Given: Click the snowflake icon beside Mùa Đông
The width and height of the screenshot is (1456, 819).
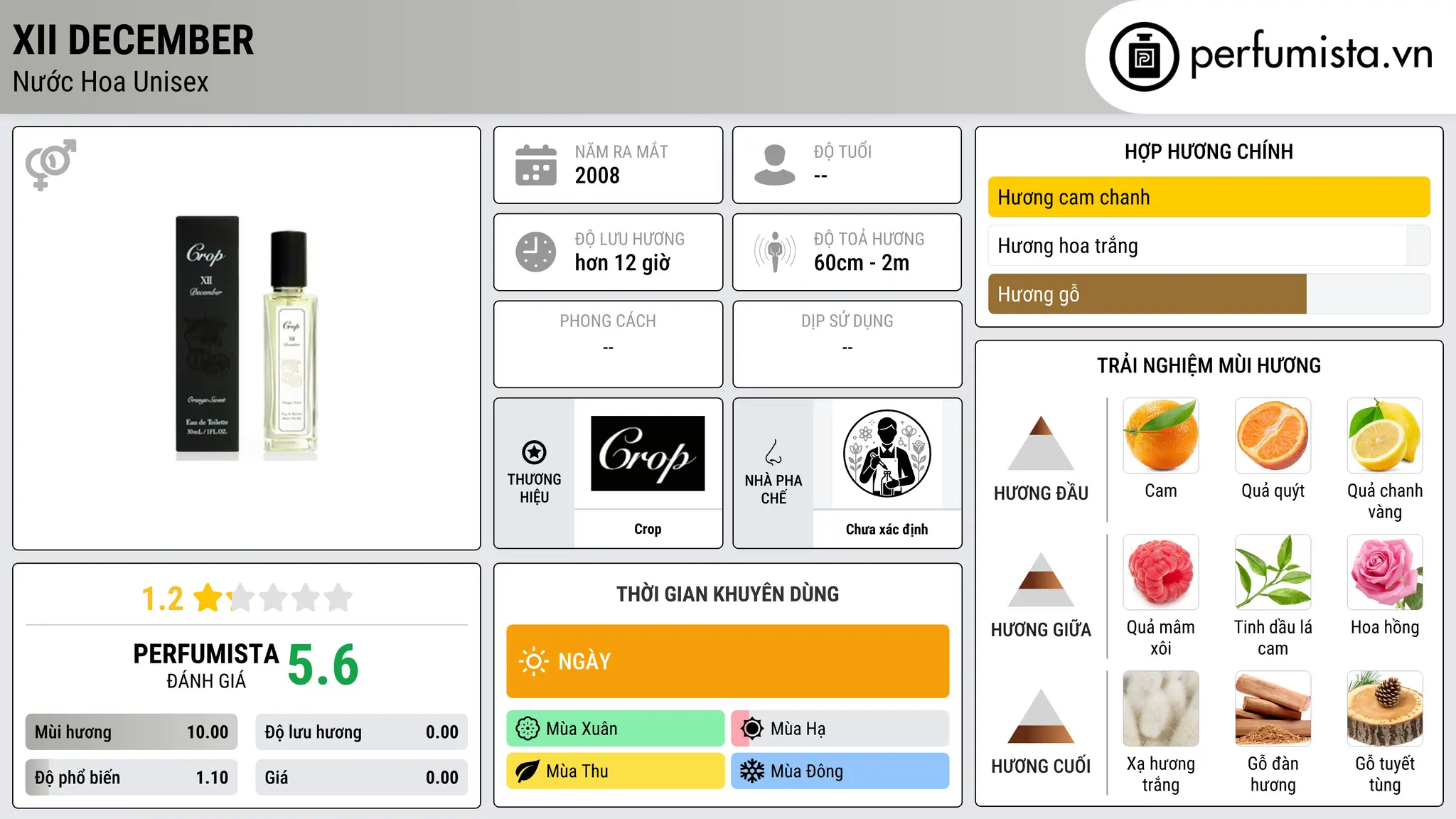Looking at the screenshot, I should point(752,771).
